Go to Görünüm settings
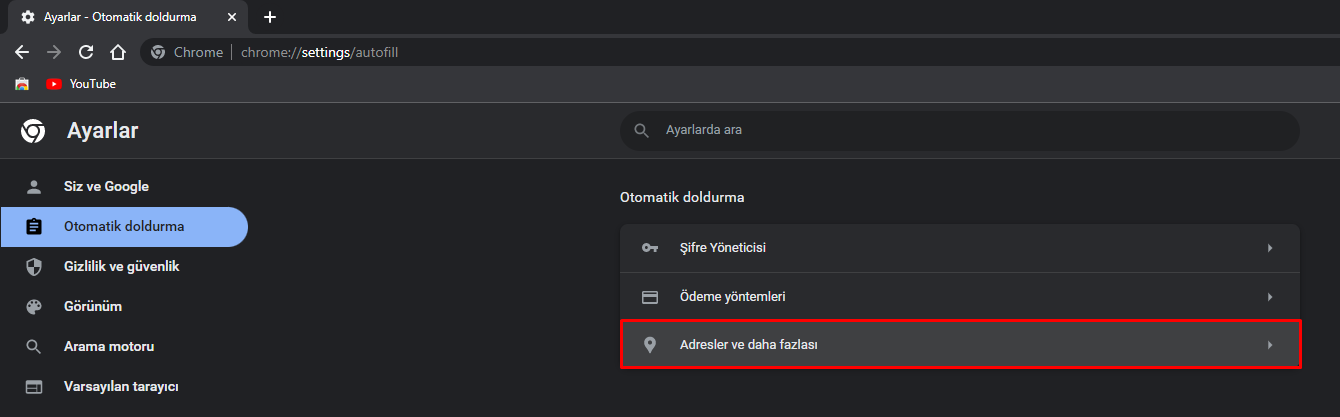This screenshot has width=1340, height=417. point(93,306)
